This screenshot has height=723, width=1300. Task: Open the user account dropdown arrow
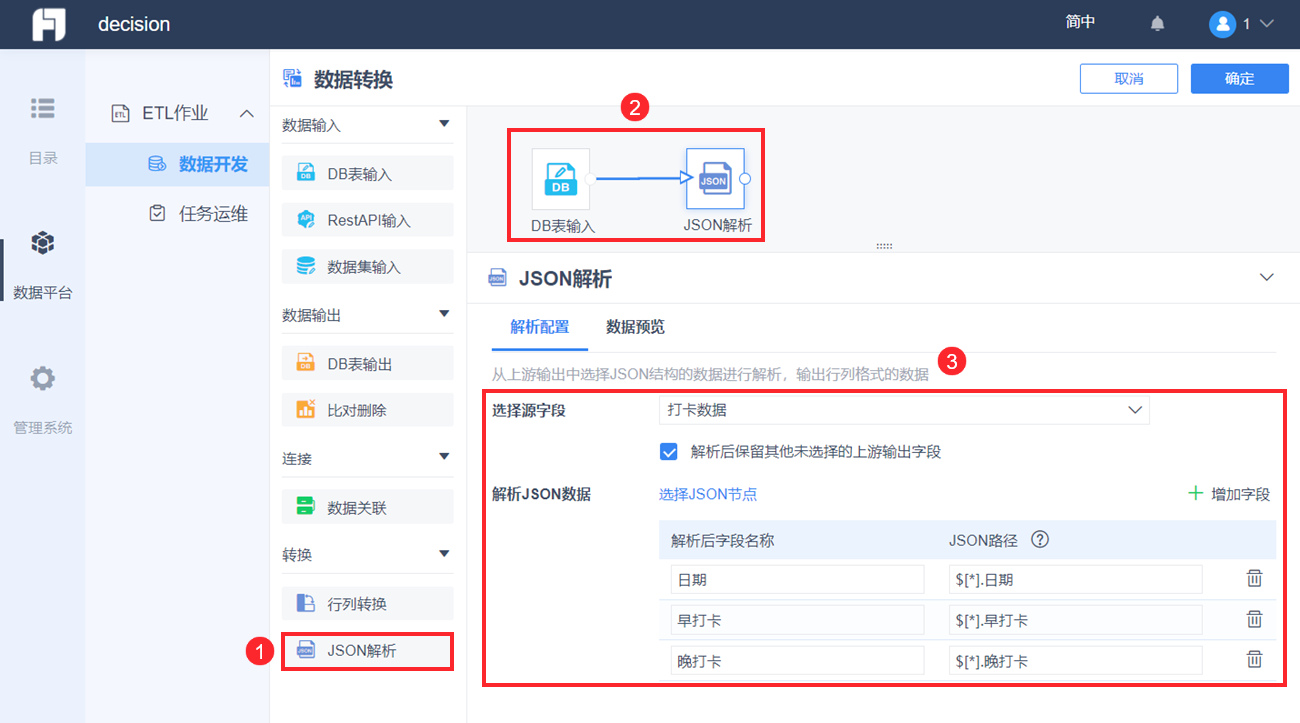[x=1266, y=24]
